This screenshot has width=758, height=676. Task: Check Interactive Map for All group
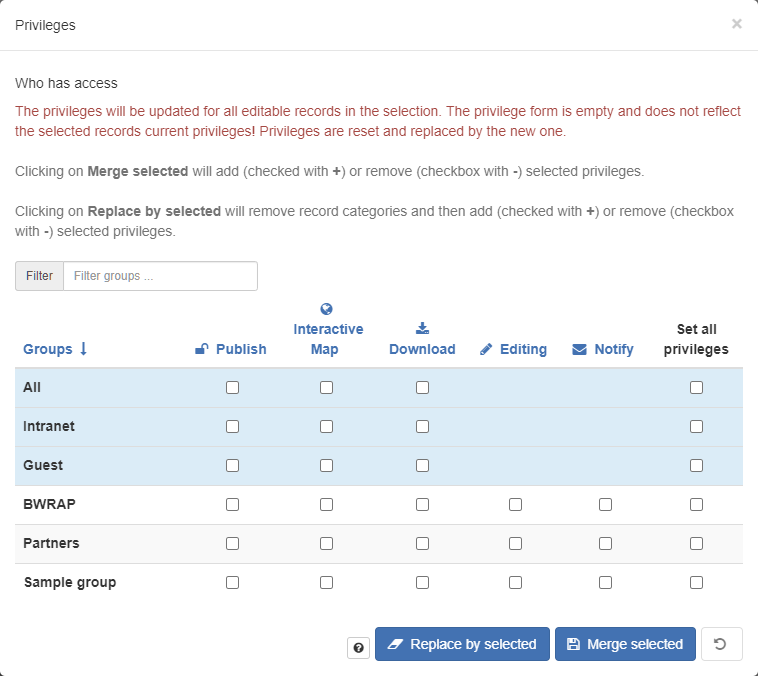(x=326, y=387)
